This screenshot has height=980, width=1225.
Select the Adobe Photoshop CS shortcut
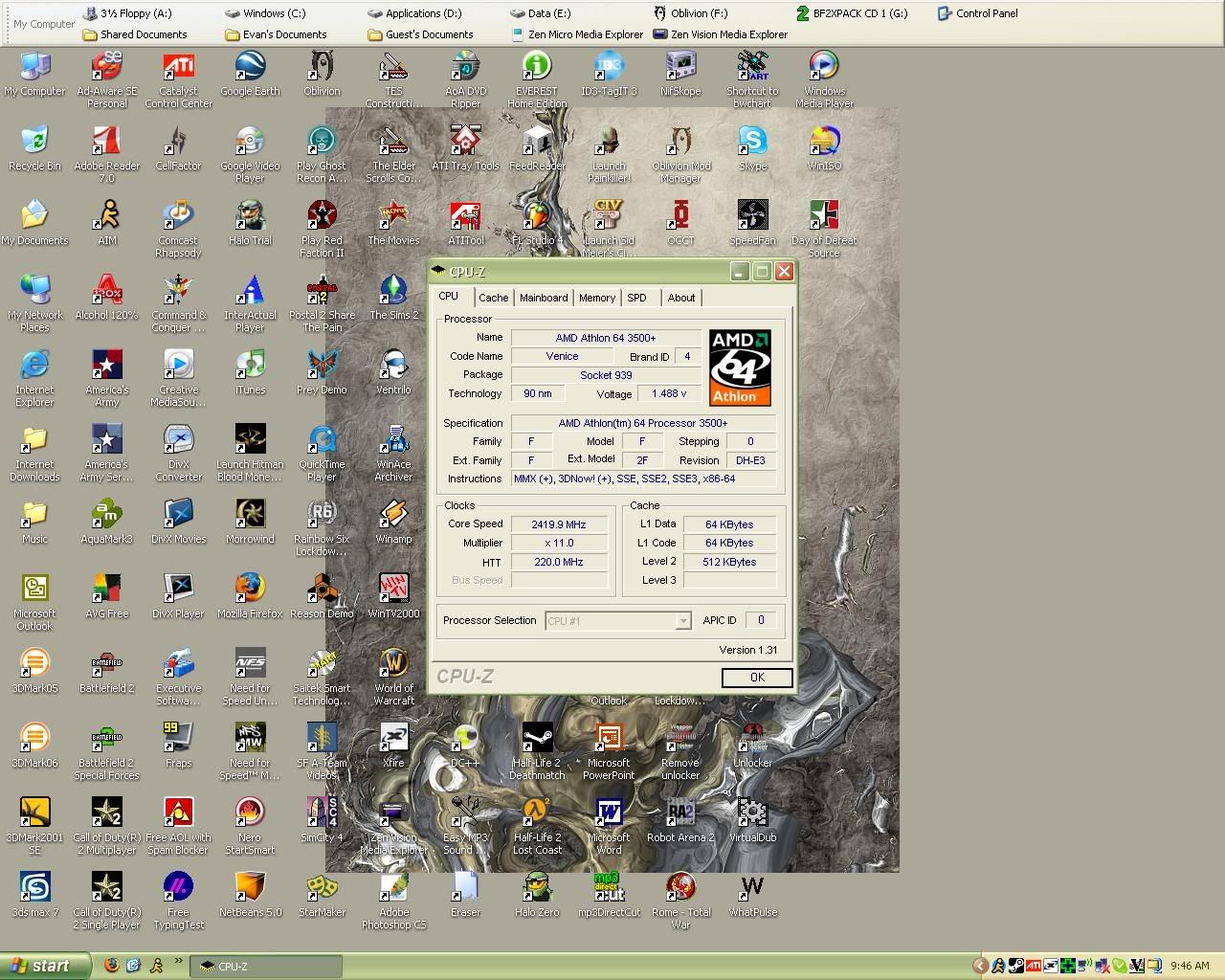click(x=393, y=889)
